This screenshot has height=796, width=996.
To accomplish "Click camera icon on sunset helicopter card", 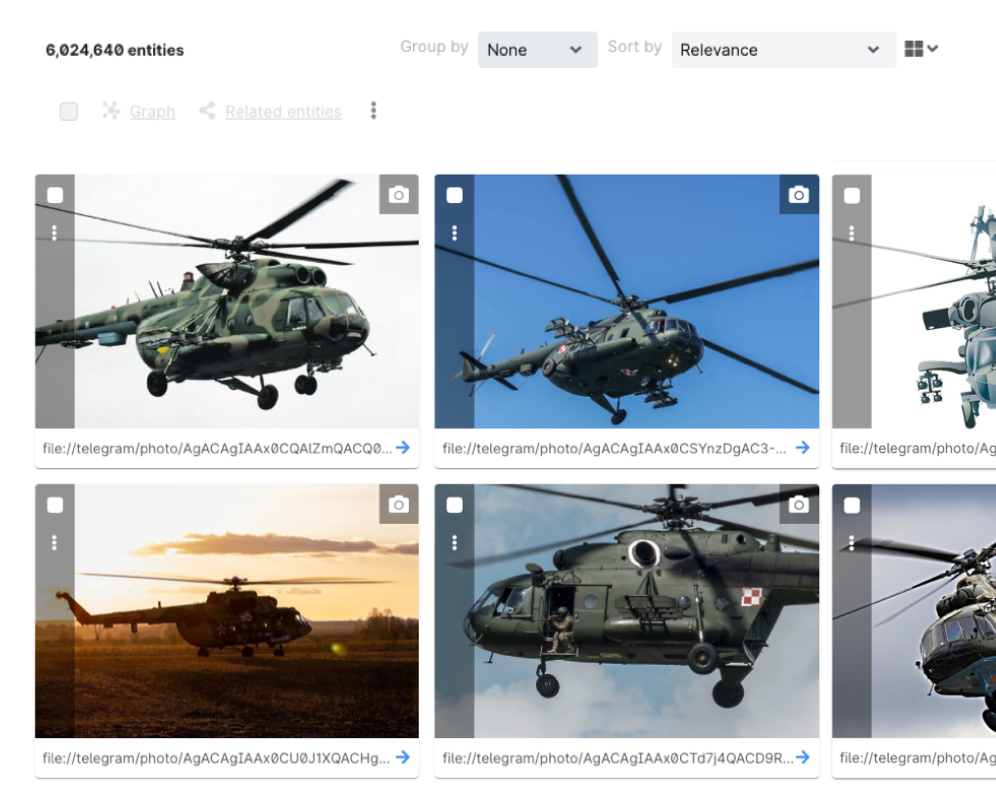I will [398, 505].
